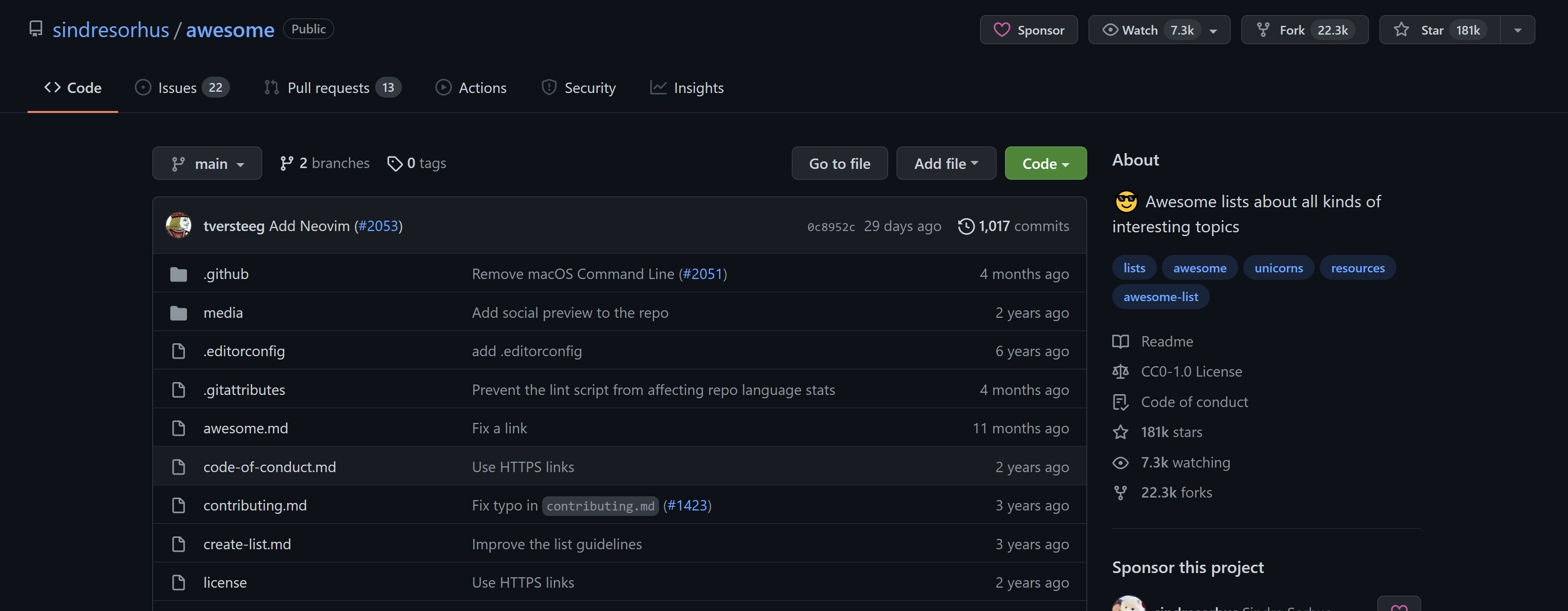Open the awesome.md file name

(245, 428)
